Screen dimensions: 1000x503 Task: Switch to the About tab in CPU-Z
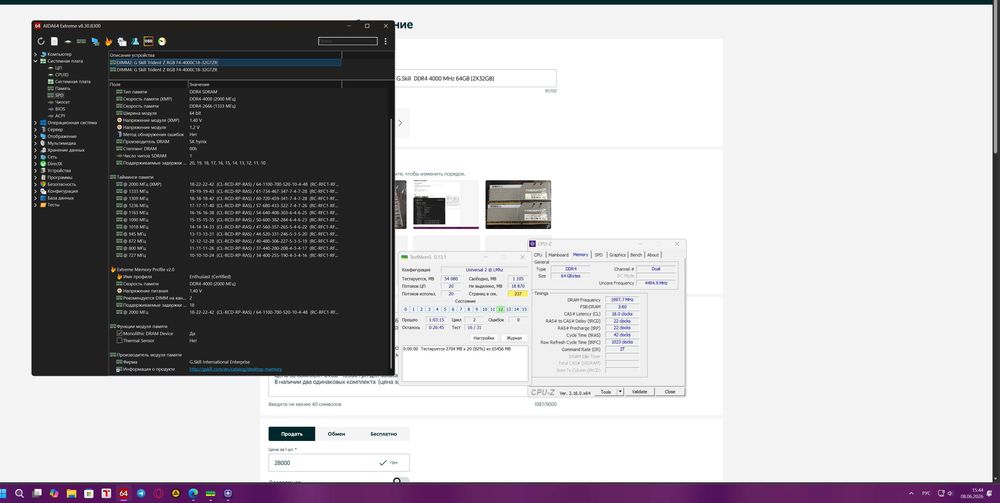click(x=653, y=254)
